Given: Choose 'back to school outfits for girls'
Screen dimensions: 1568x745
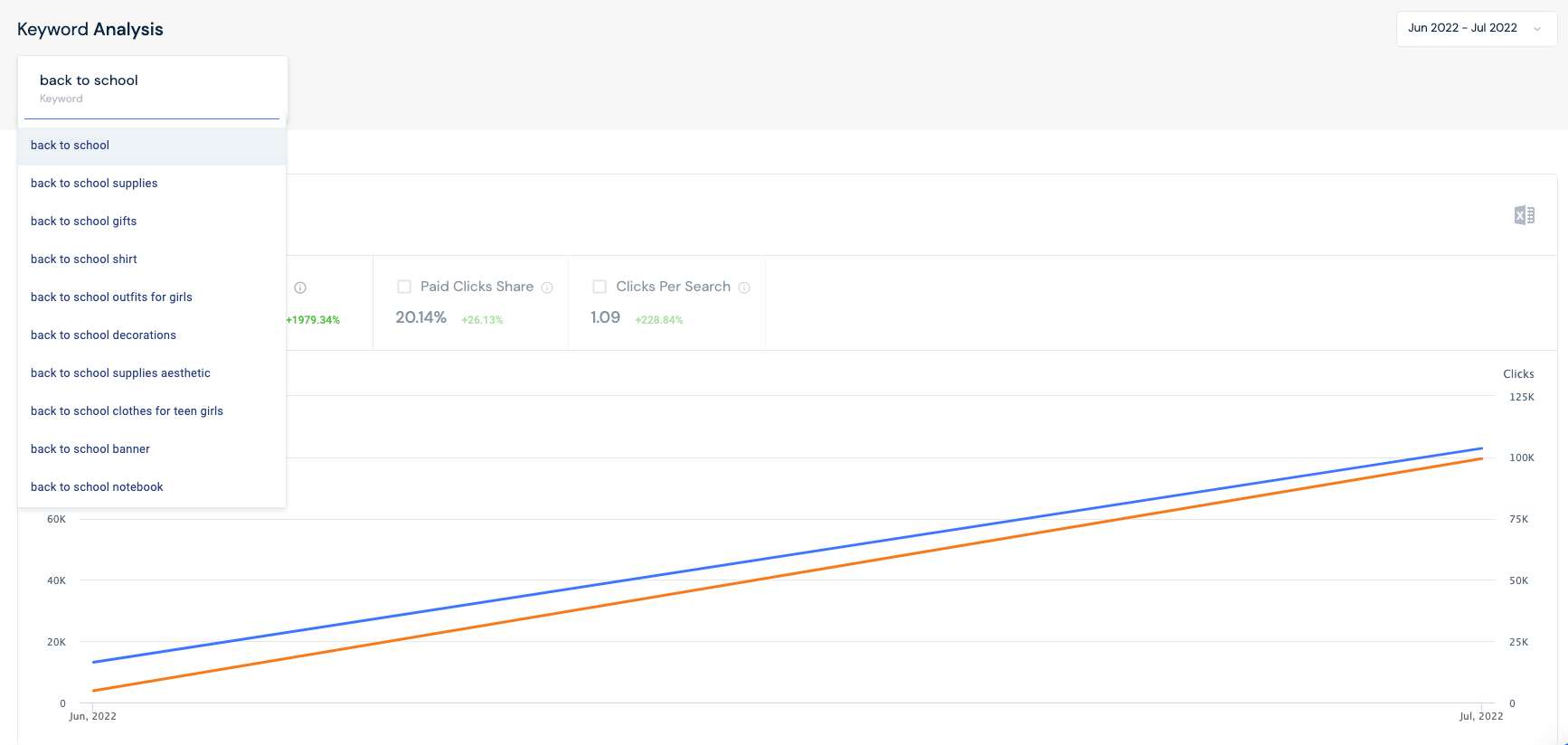Looking at the screenshot, I should point(111,297).
